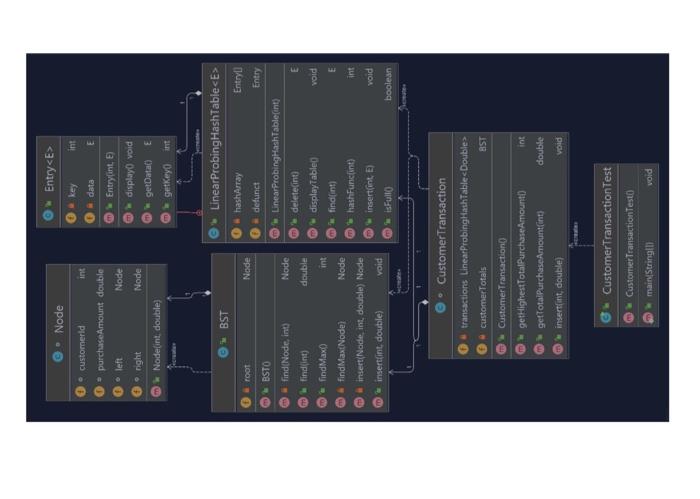The width and height of the screenshot is (700, 499).
Task: Click the insert(int, E) method
Action: tap(369, 189)
